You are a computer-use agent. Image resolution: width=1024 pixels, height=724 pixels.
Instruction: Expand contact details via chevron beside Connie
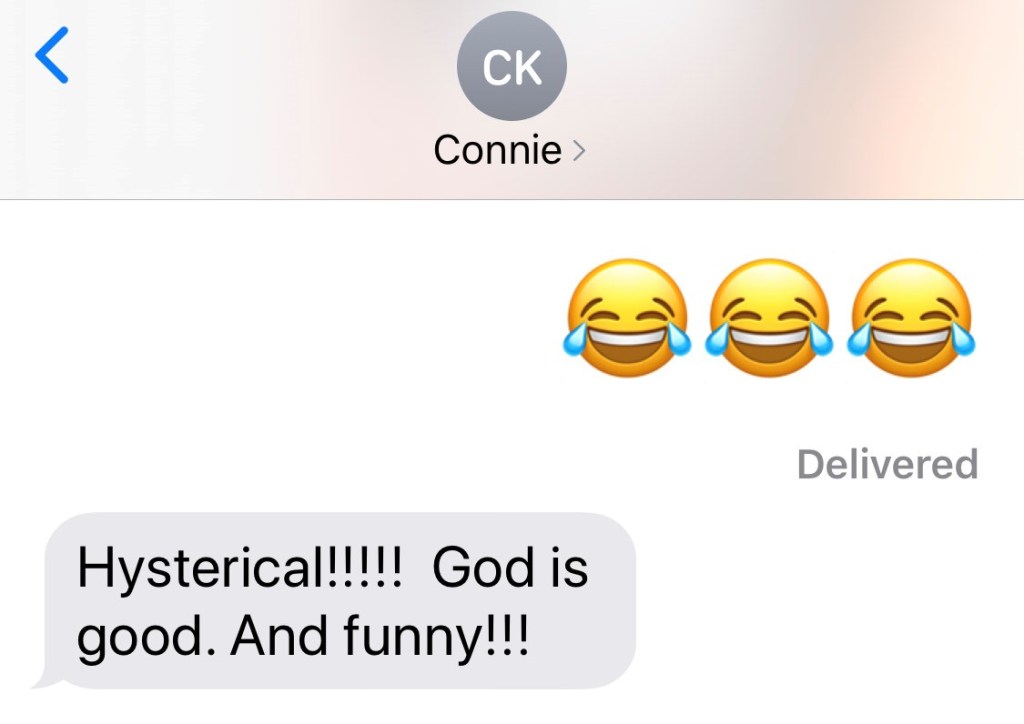click(x=579, y=151)
